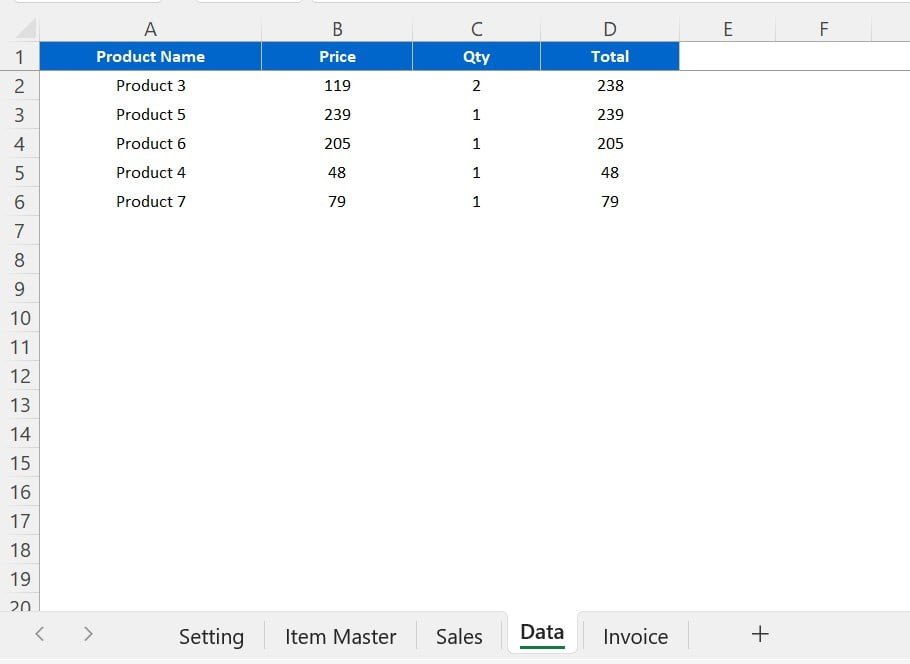
Task: Select the Data sheet tab
Action: 542,633
